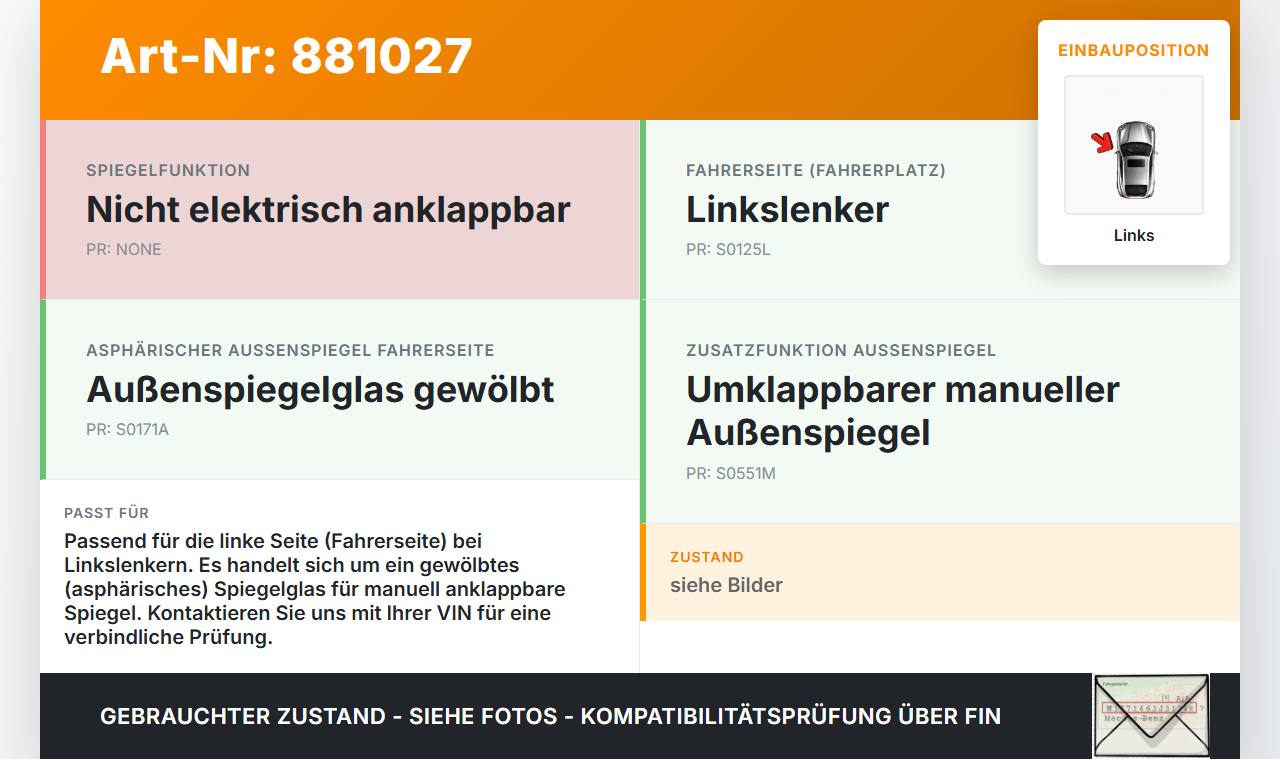Click 'ASPHÄRISCHER AUSSENSPIEGEL FAHRERSEITE' label
This screenshot has width=1280, height=760.
[x=290, y=351]
